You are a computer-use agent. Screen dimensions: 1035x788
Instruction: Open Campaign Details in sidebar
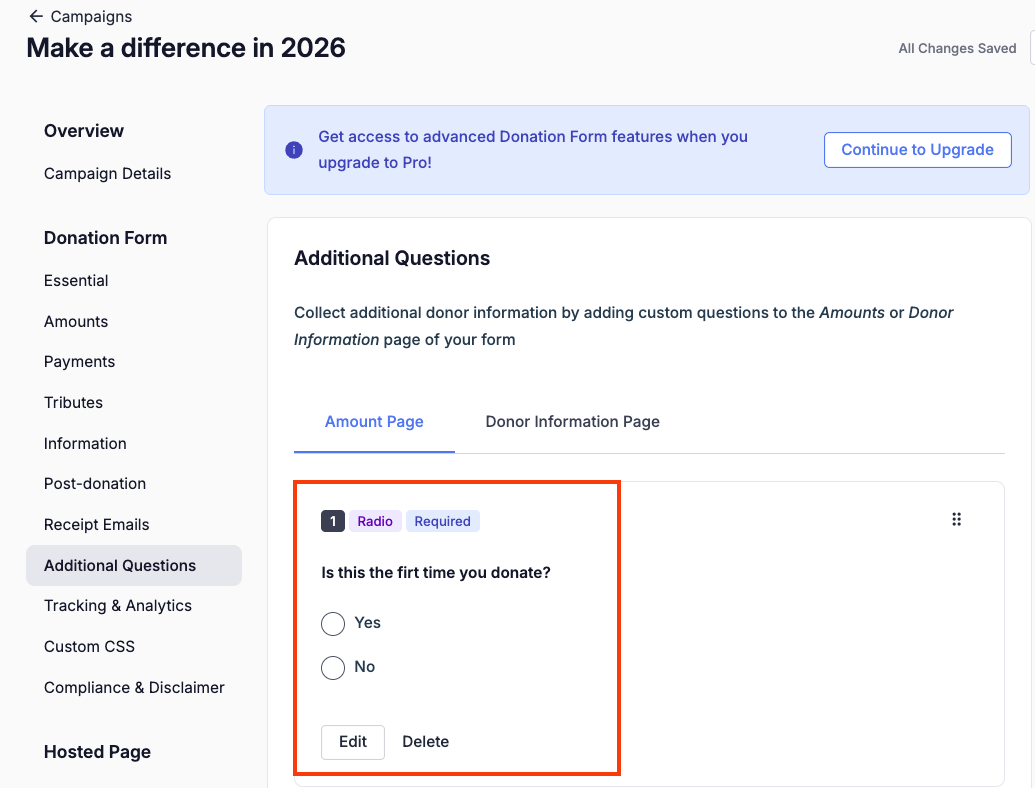[x=108, y=174]
